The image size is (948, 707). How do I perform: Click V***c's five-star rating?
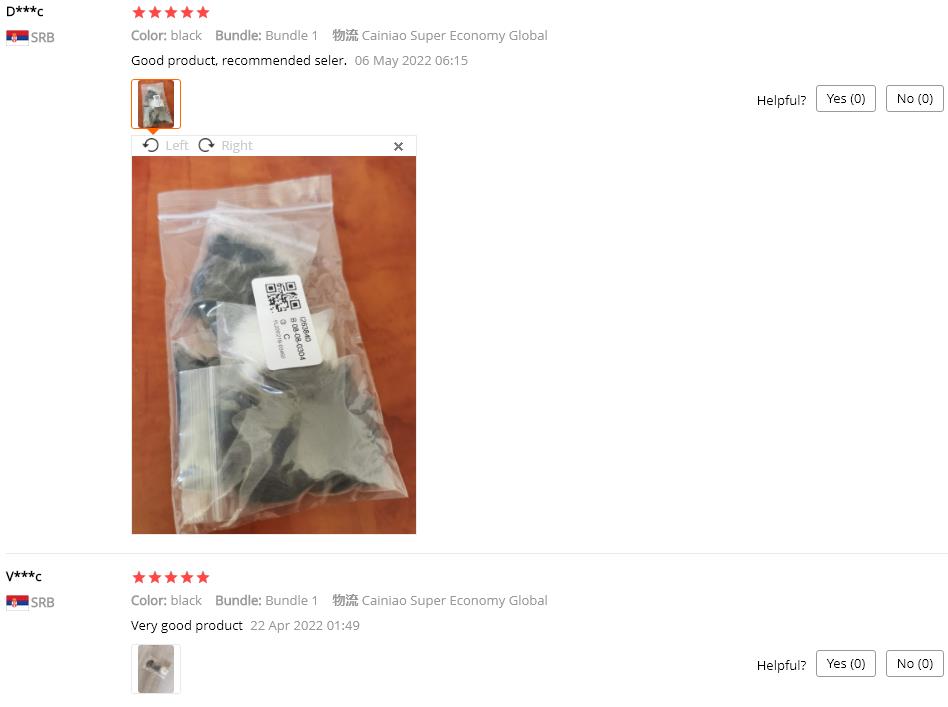170,577
